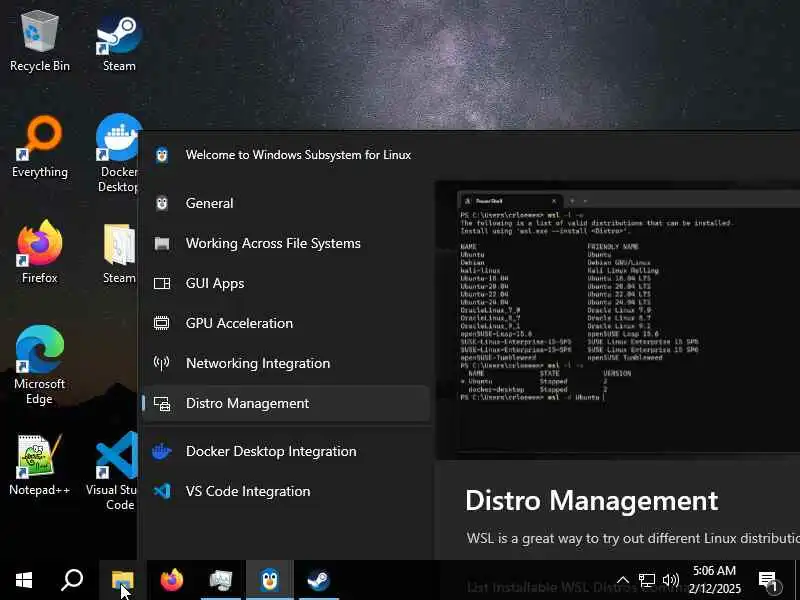Screen dimensions: 800x600
Task: Launch Microsoft Edge from the desktop
Action: click(40, 365)
